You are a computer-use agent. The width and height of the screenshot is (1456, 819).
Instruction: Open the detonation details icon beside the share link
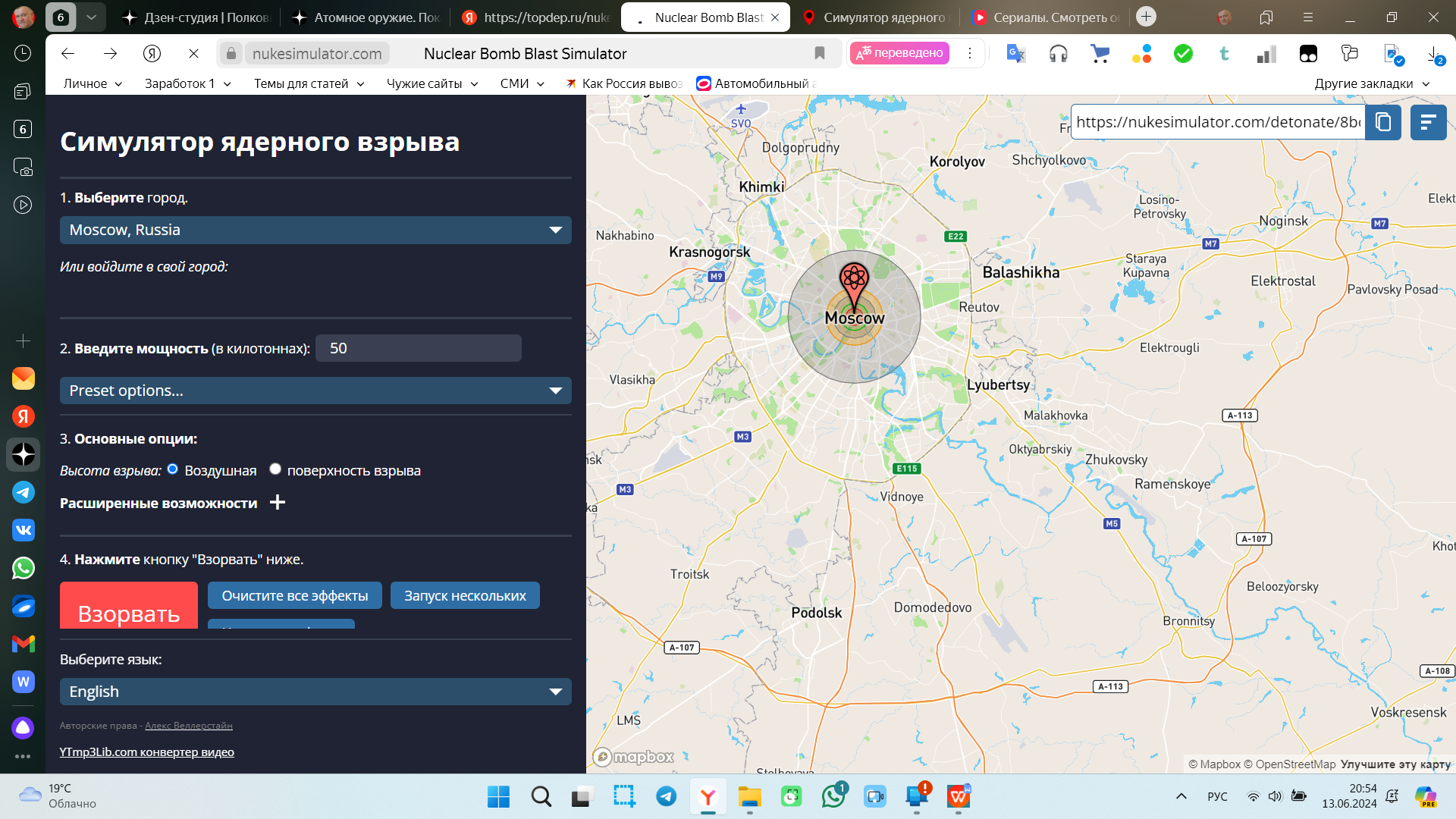[1428, 122]
